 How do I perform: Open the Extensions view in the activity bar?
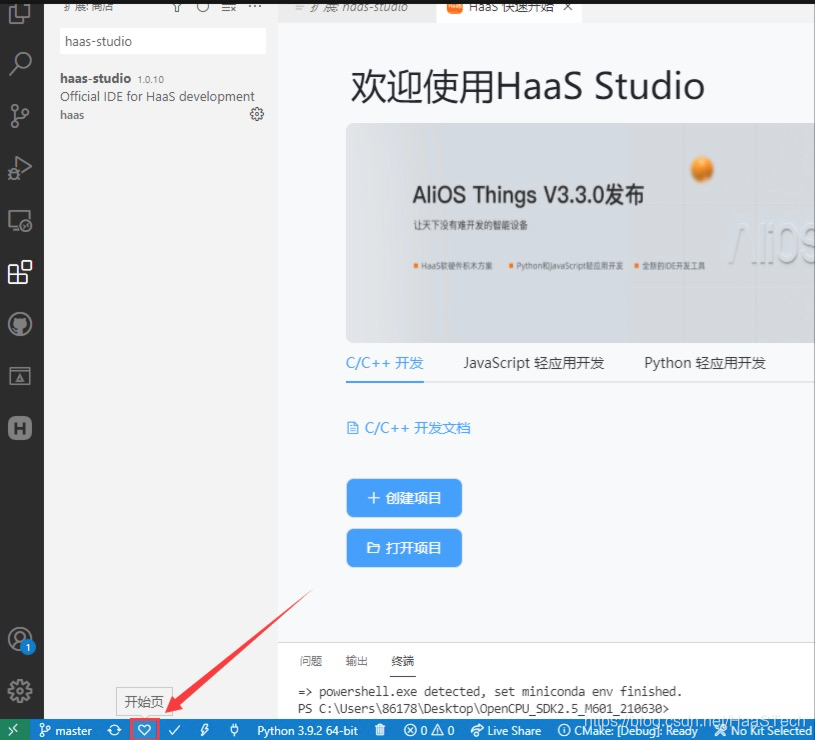(x=22, y=271)
